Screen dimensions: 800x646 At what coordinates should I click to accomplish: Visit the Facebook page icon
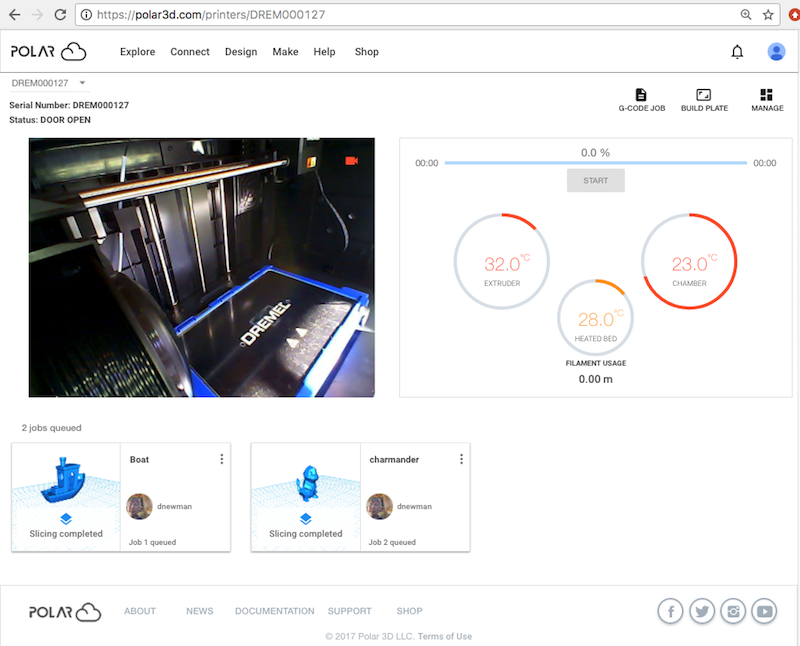(x=670, y=611)
